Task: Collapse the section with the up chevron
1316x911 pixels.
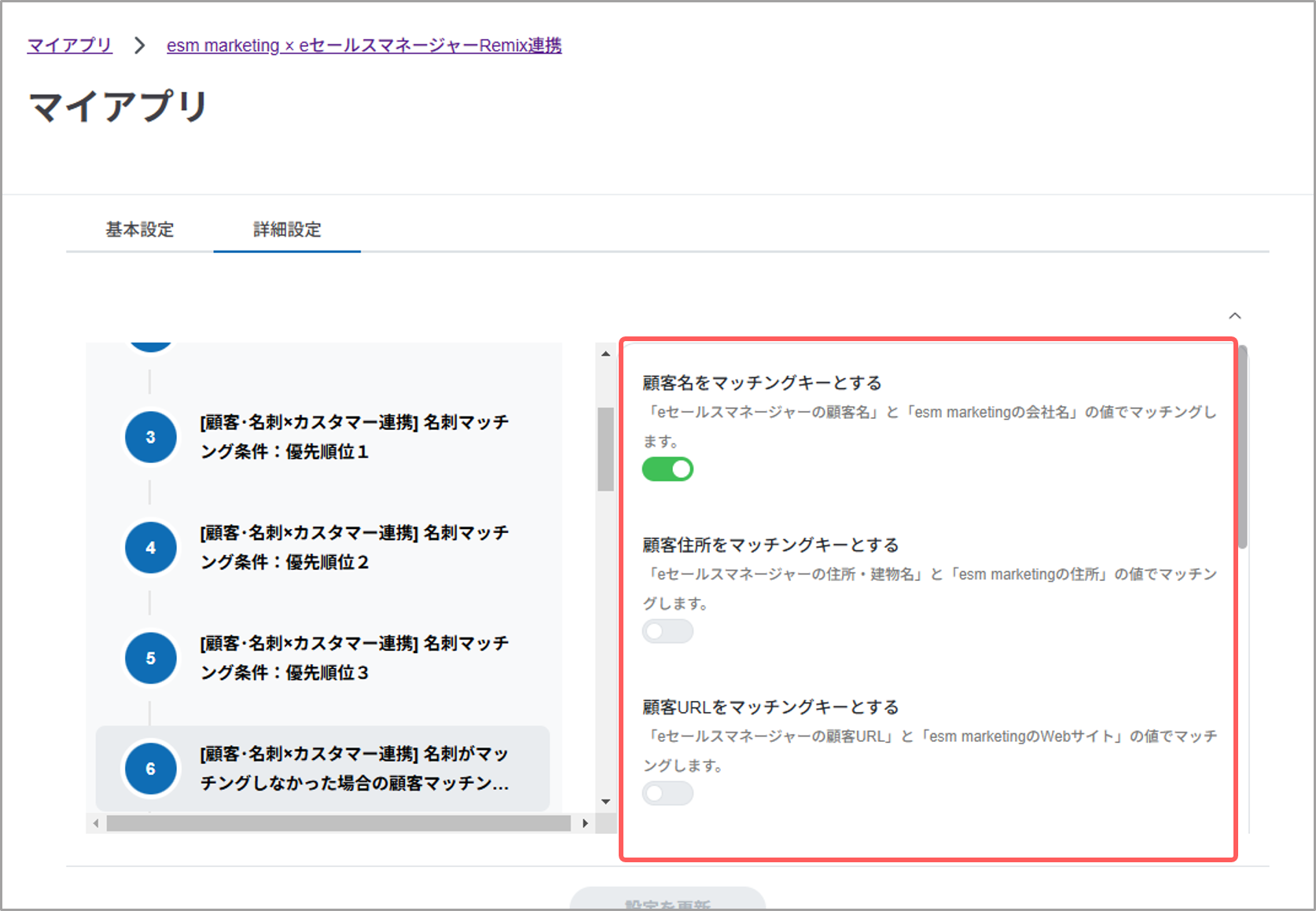Action: tap(1234, 316)
